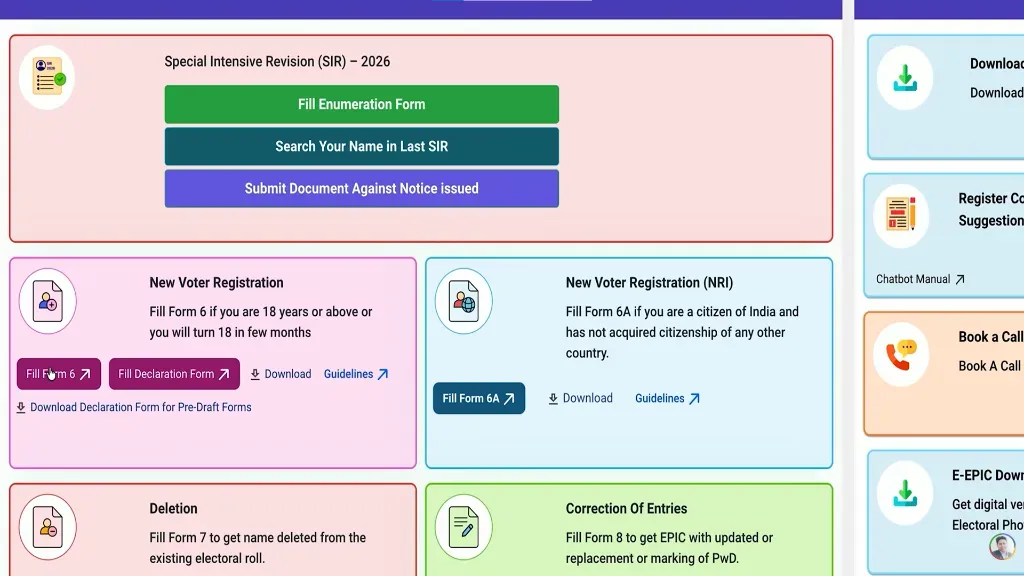Click the Register Complaint notepad icon
The image size is (1024, 576).
point(901,214)
